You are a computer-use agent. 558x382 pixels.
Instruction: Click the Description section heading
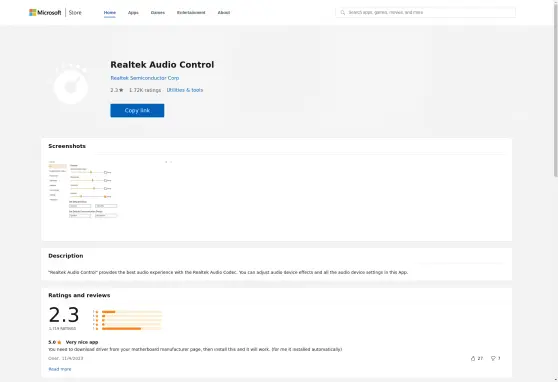coord(65,256)
